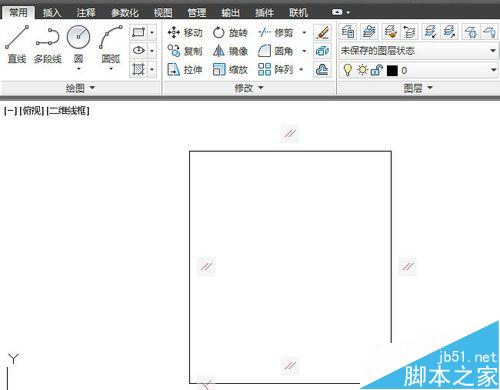Open Layer Properties manager icon
The image size is (500, 390).
click(348, 32)
